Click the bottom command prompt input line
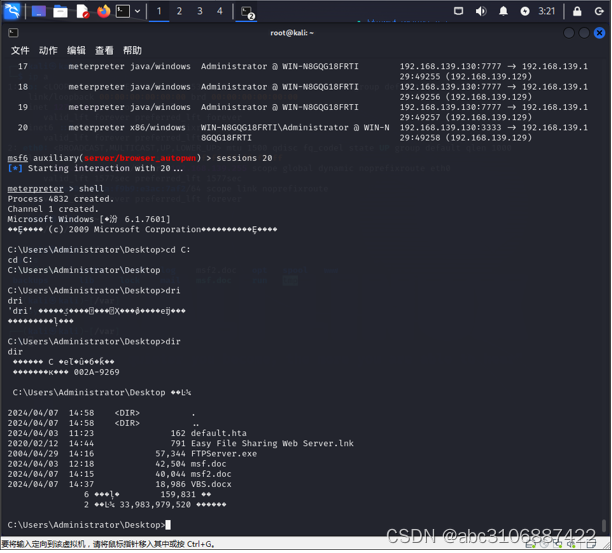 (89, 525)
